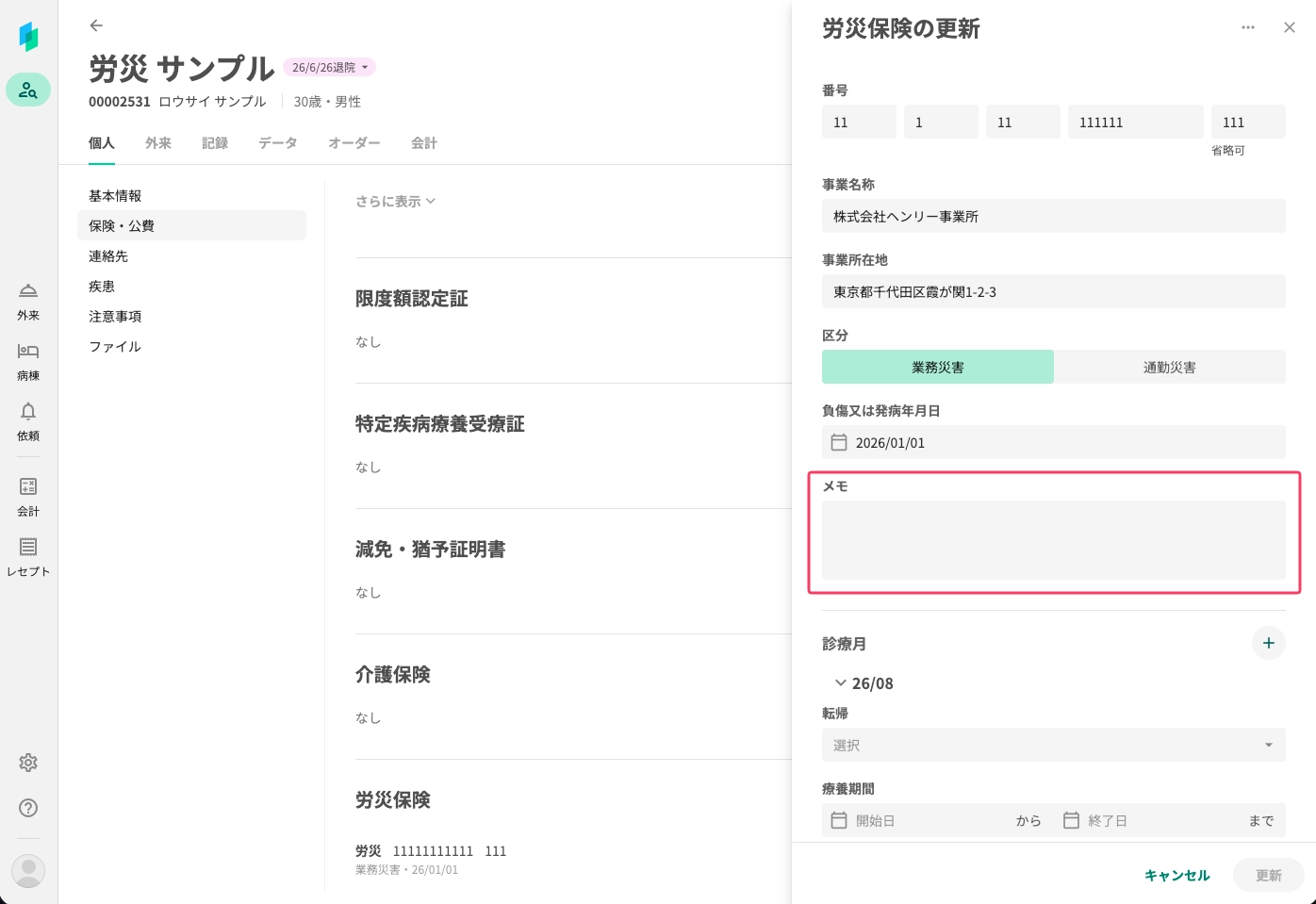Click the user avatar at sidebar bottom

tap(28, 871)
